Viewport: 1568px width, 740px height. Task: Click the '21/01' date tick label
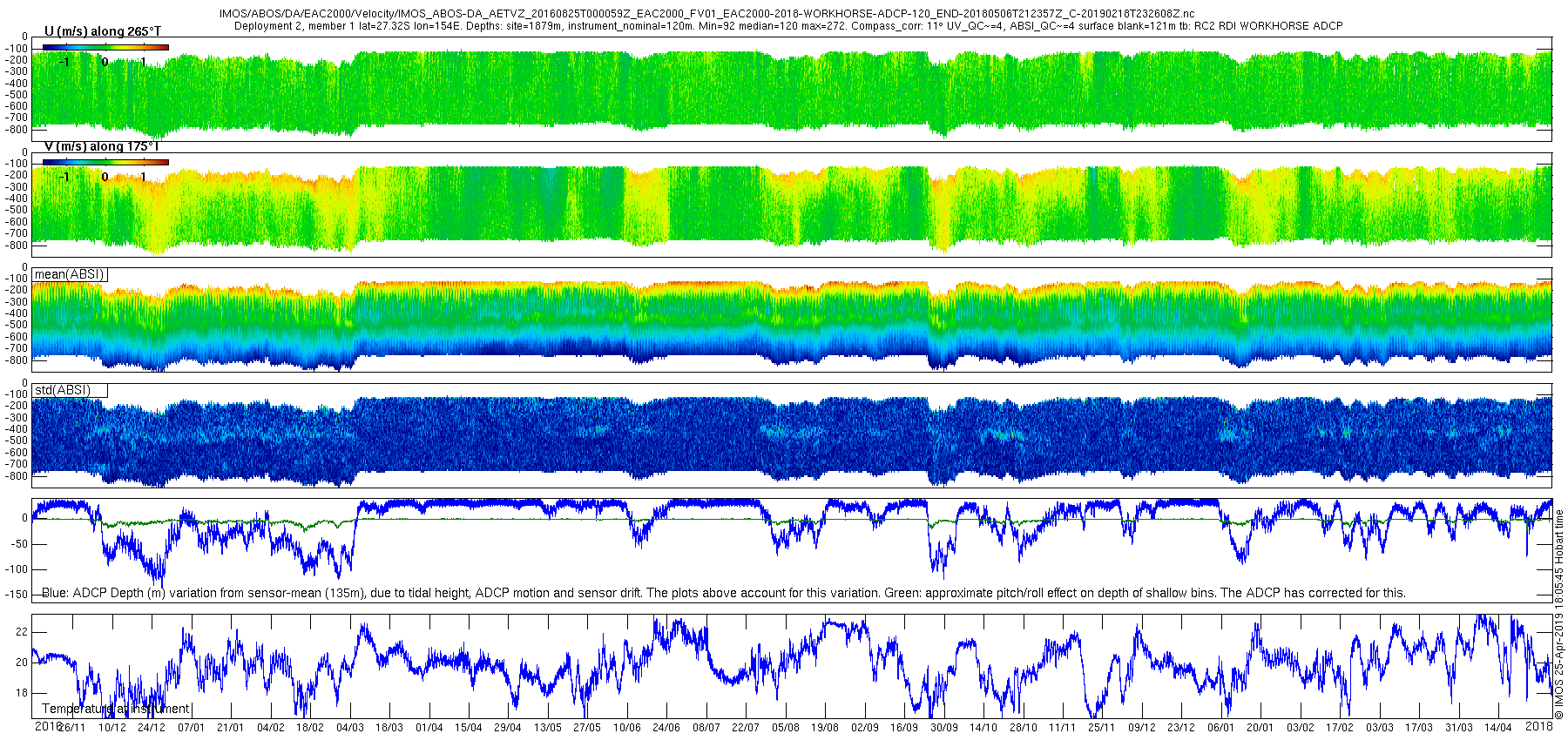[231, 728]
